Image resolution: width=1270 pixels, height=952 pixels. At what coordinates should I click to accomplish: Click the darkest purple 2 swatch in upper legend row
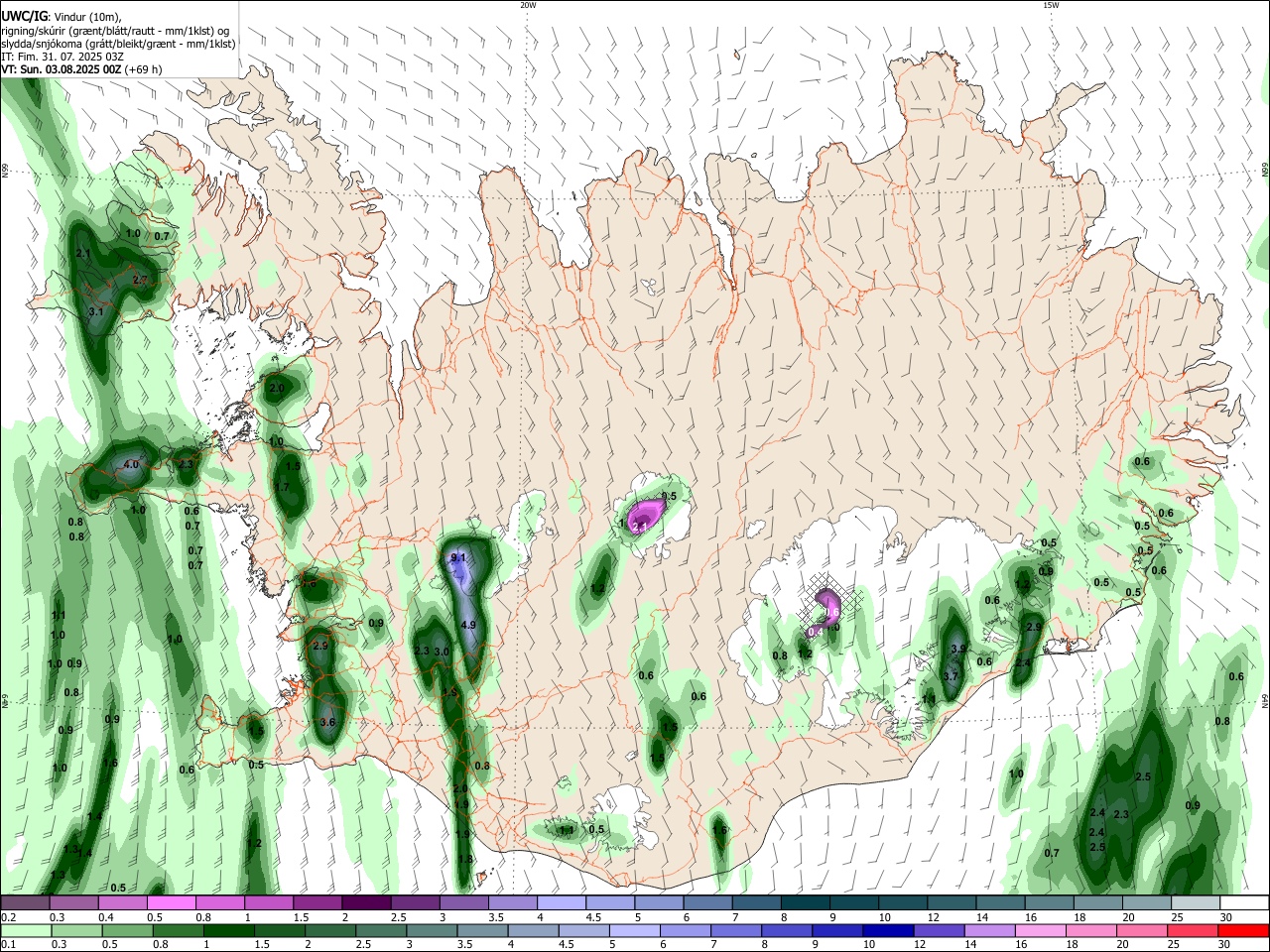pyautogui.click(x=366, y=902)
